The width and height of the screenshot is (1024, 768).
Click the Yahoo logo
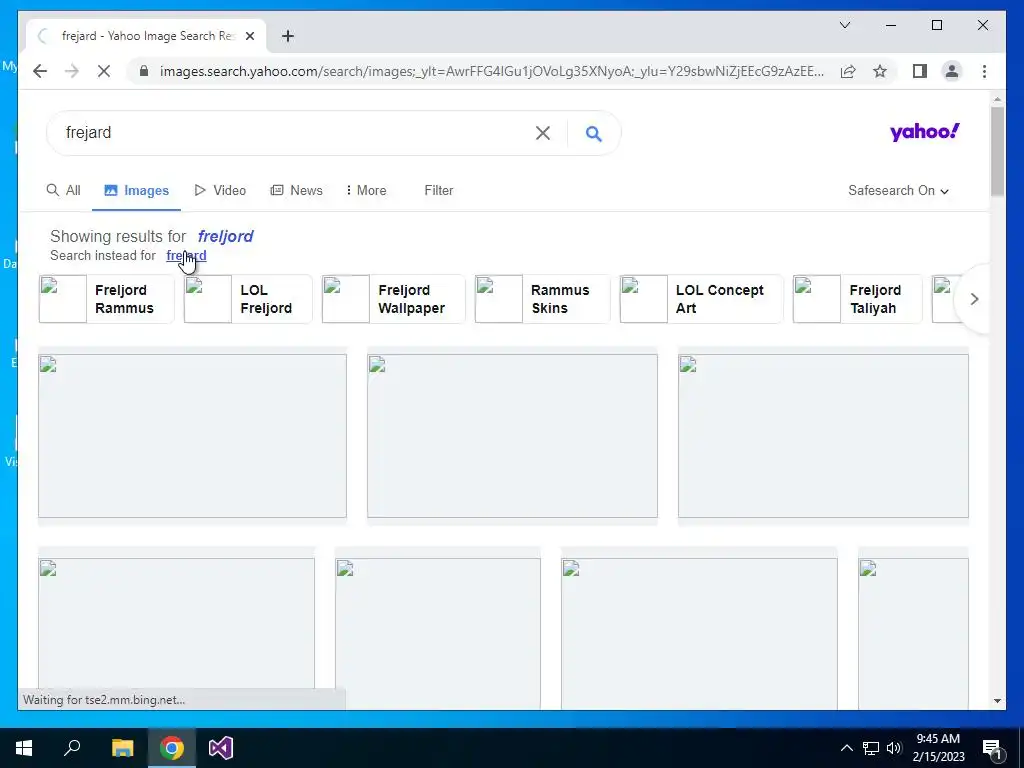[925, 132]
